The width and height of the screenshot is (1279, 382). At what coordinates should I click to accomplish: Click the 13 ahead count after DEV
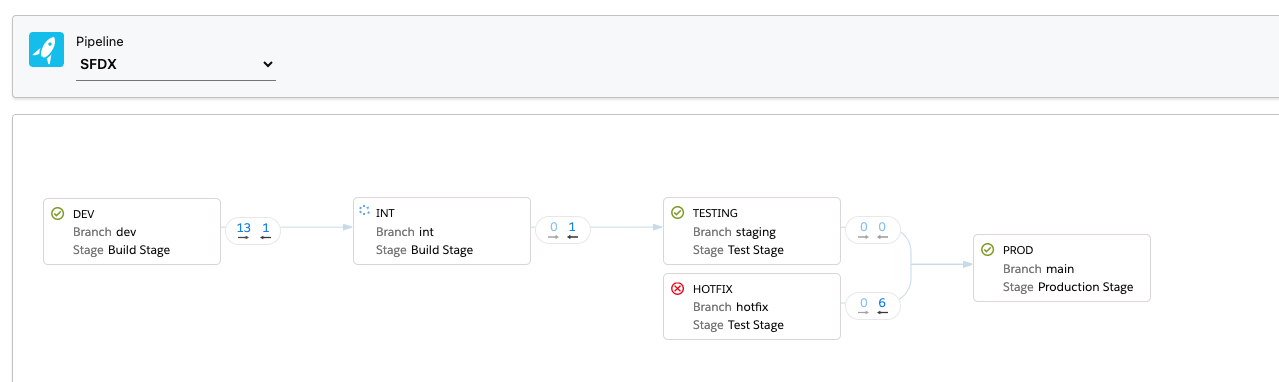coord(243,229)
